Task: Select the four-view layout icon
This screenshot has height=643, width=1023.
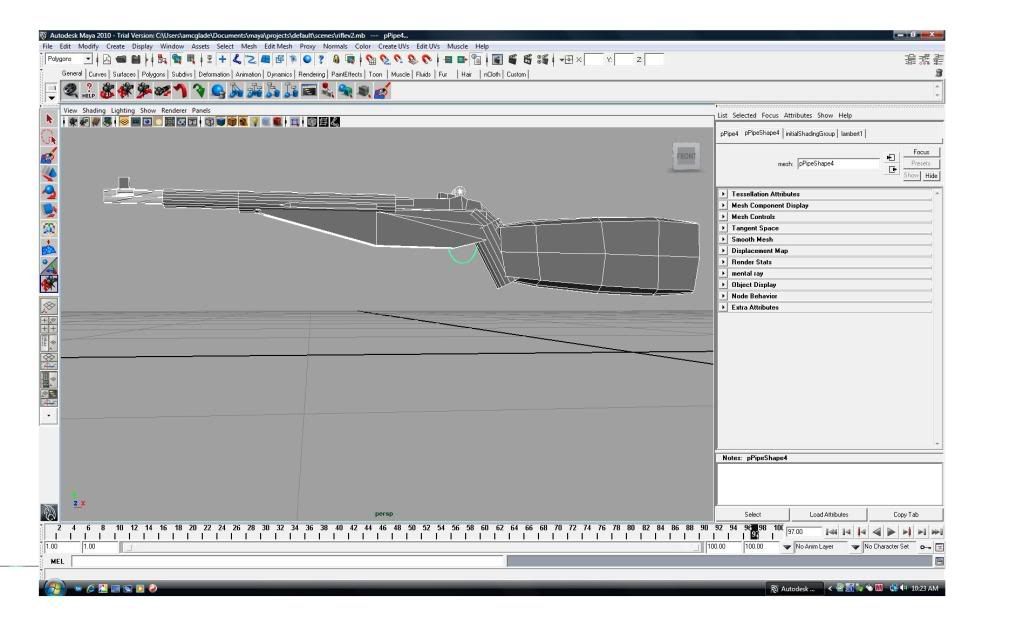Action: (x=49, y=325)
